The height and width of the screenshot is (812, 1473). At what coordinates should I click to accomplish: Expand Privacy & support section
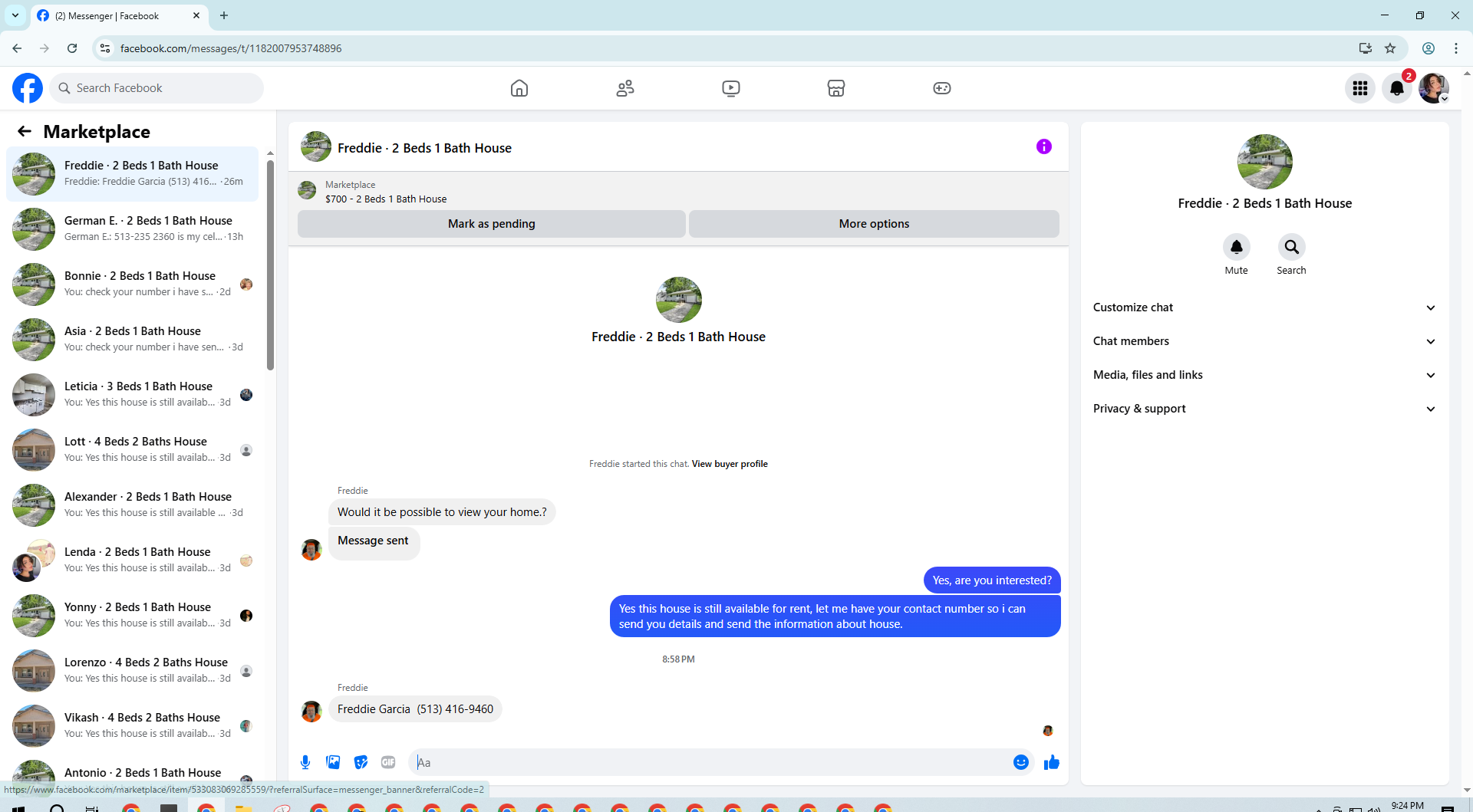tap(1264, 409)
